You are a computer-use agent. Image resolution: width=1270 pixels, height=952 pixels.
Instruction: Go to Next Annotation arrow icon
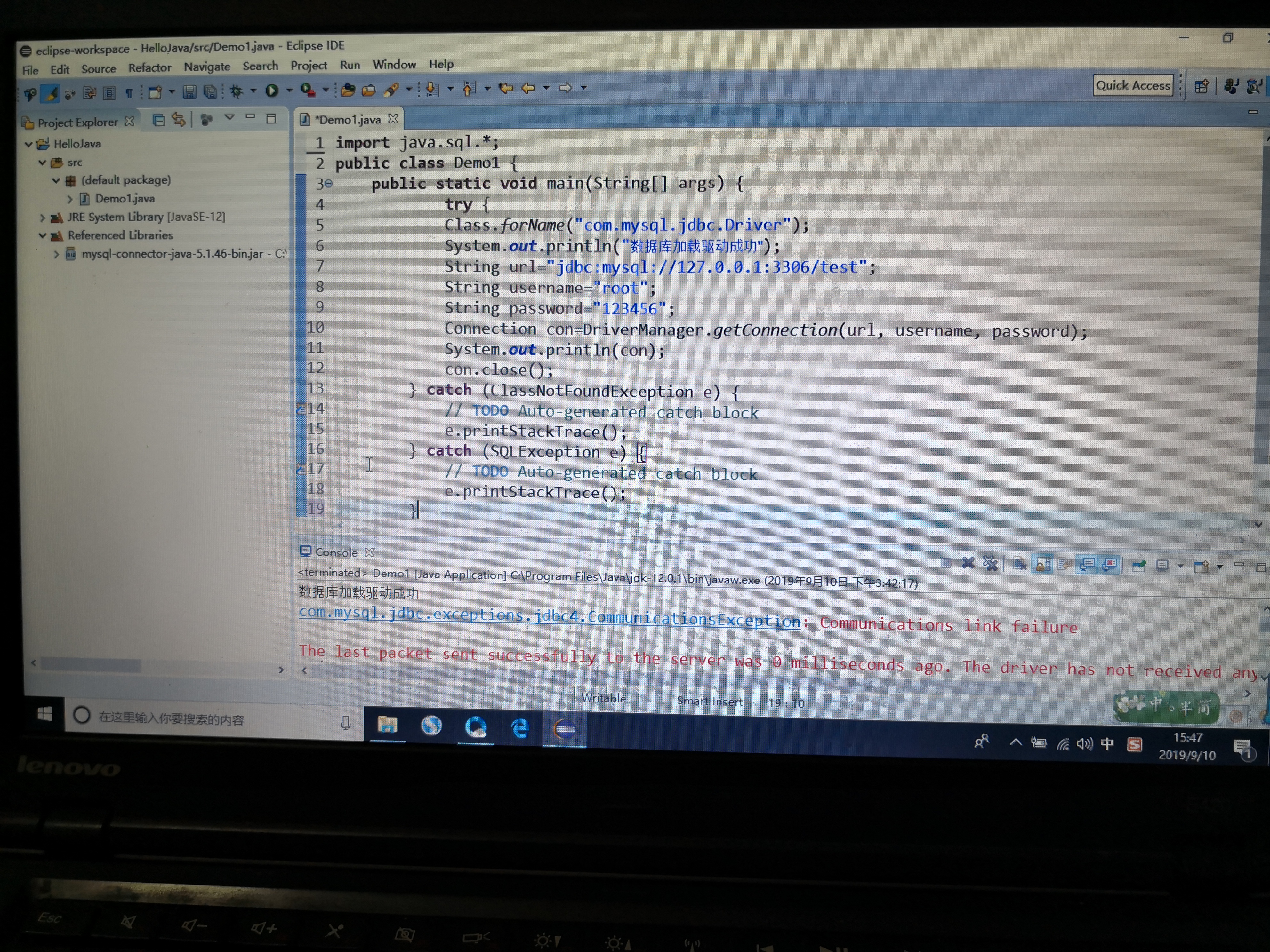coord(432,88)
